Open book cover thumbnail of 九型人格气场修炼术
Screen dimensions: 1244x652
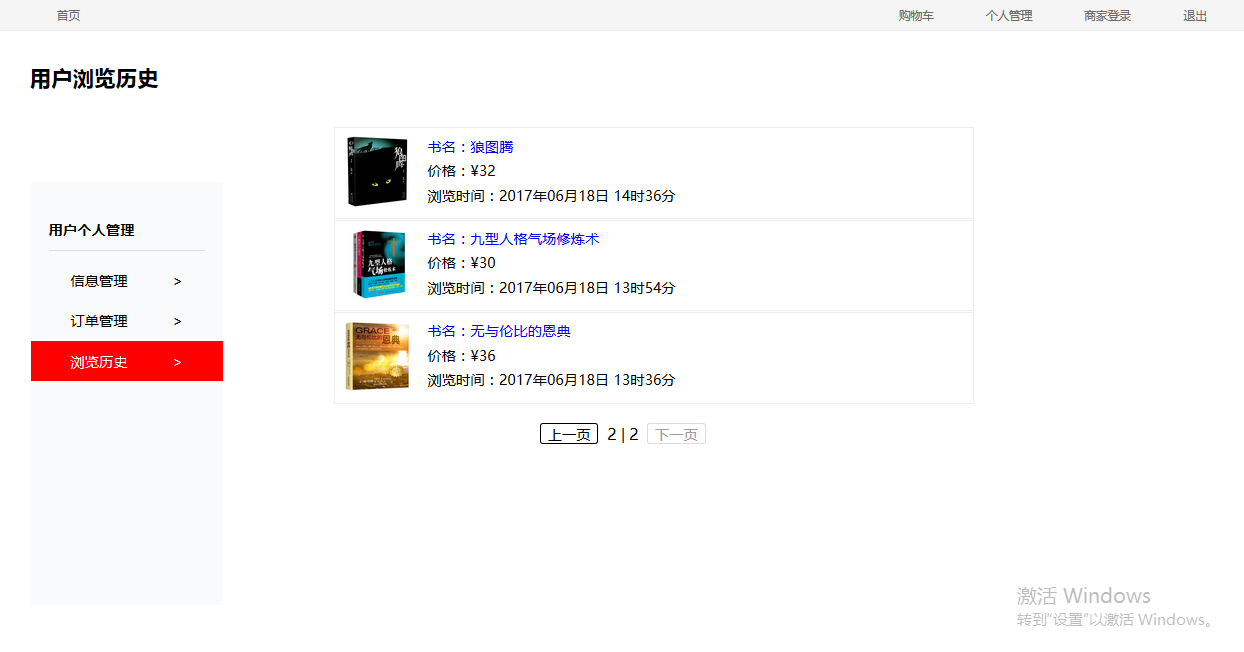point(379,264)
